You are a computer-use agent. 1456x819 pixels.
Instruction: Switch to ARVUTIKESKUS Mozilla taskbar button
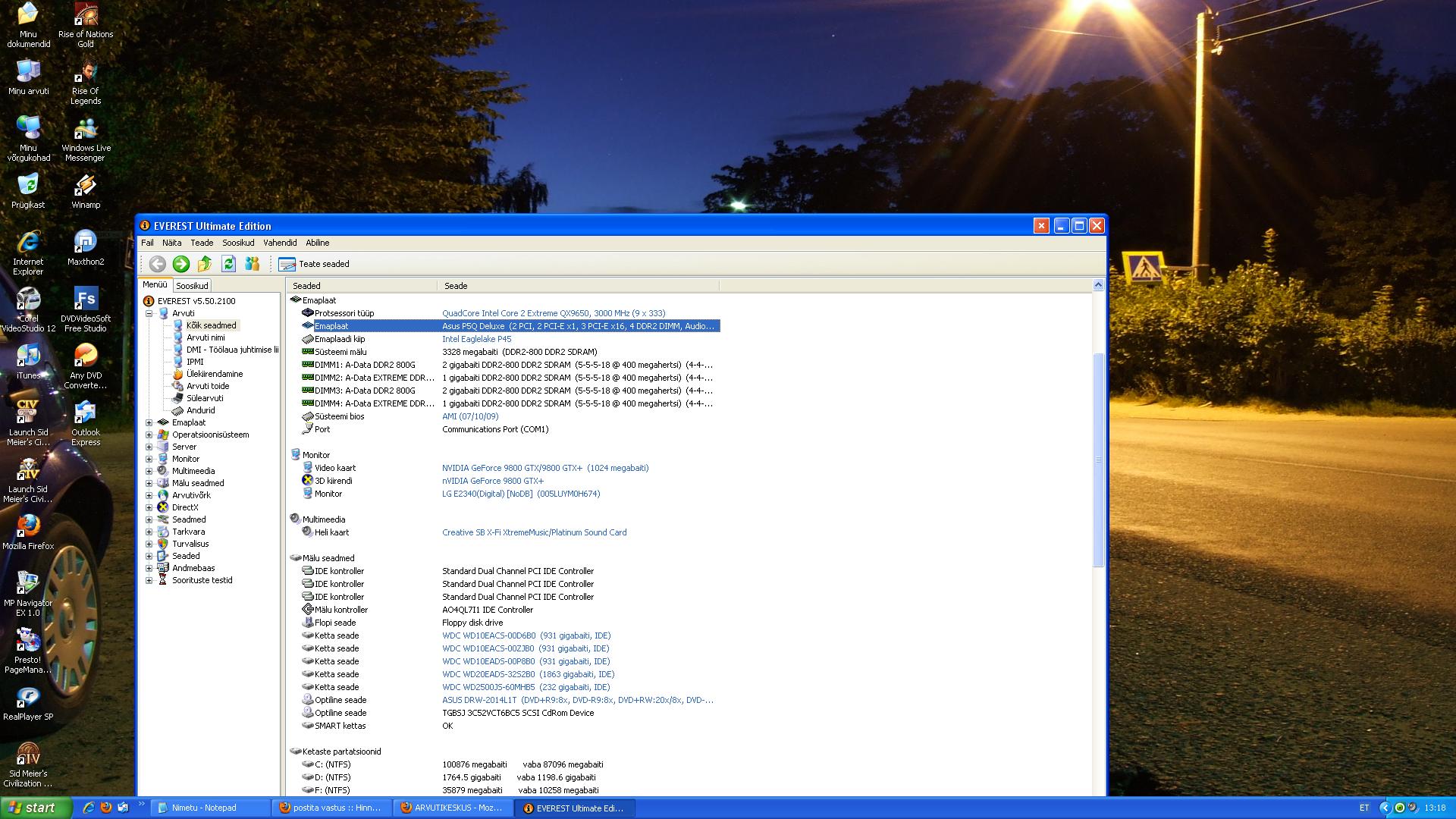click(453, 808)
